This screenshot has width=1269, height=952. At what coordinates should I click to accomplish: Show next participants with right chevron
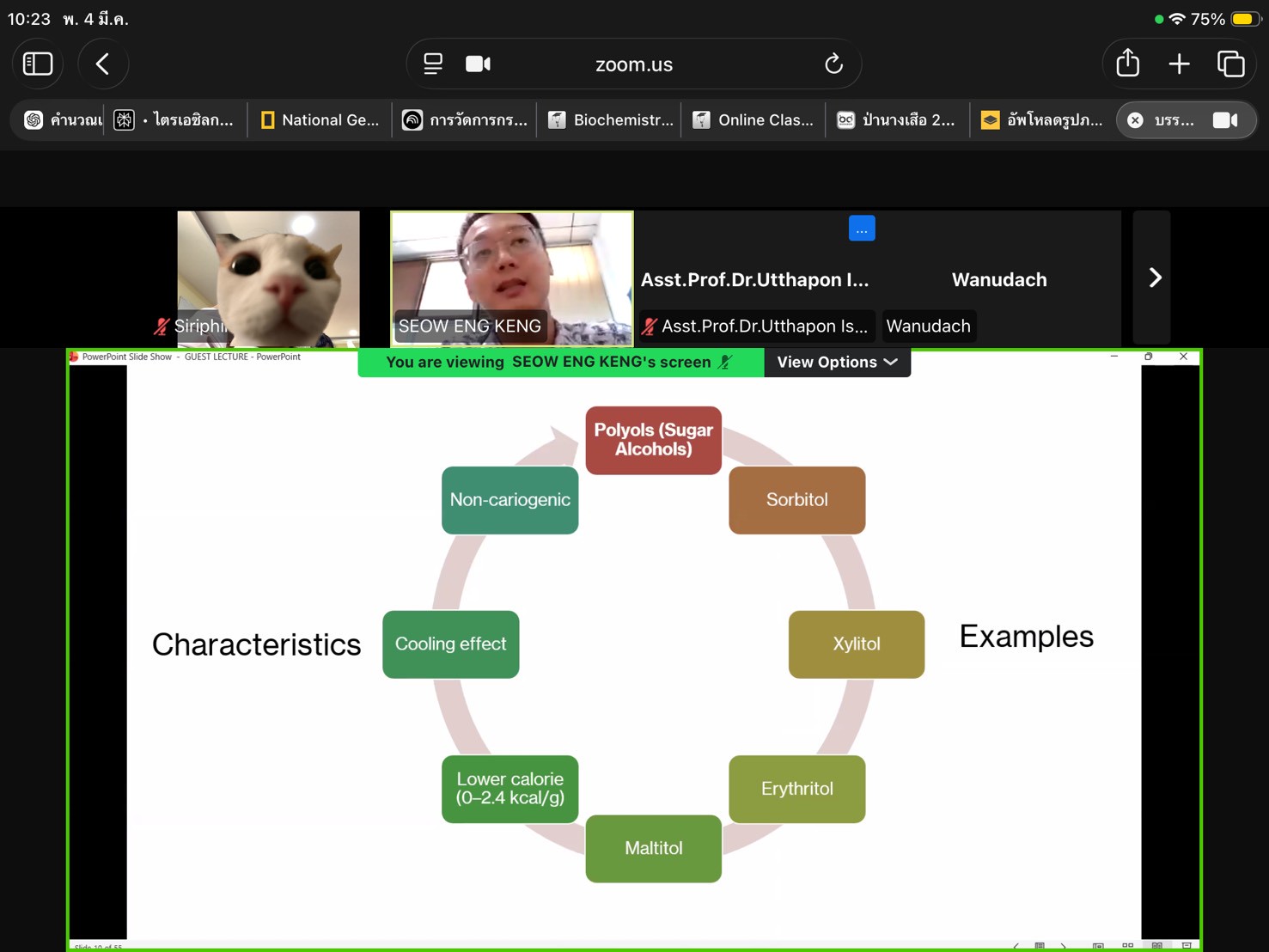click(1154, 278)
